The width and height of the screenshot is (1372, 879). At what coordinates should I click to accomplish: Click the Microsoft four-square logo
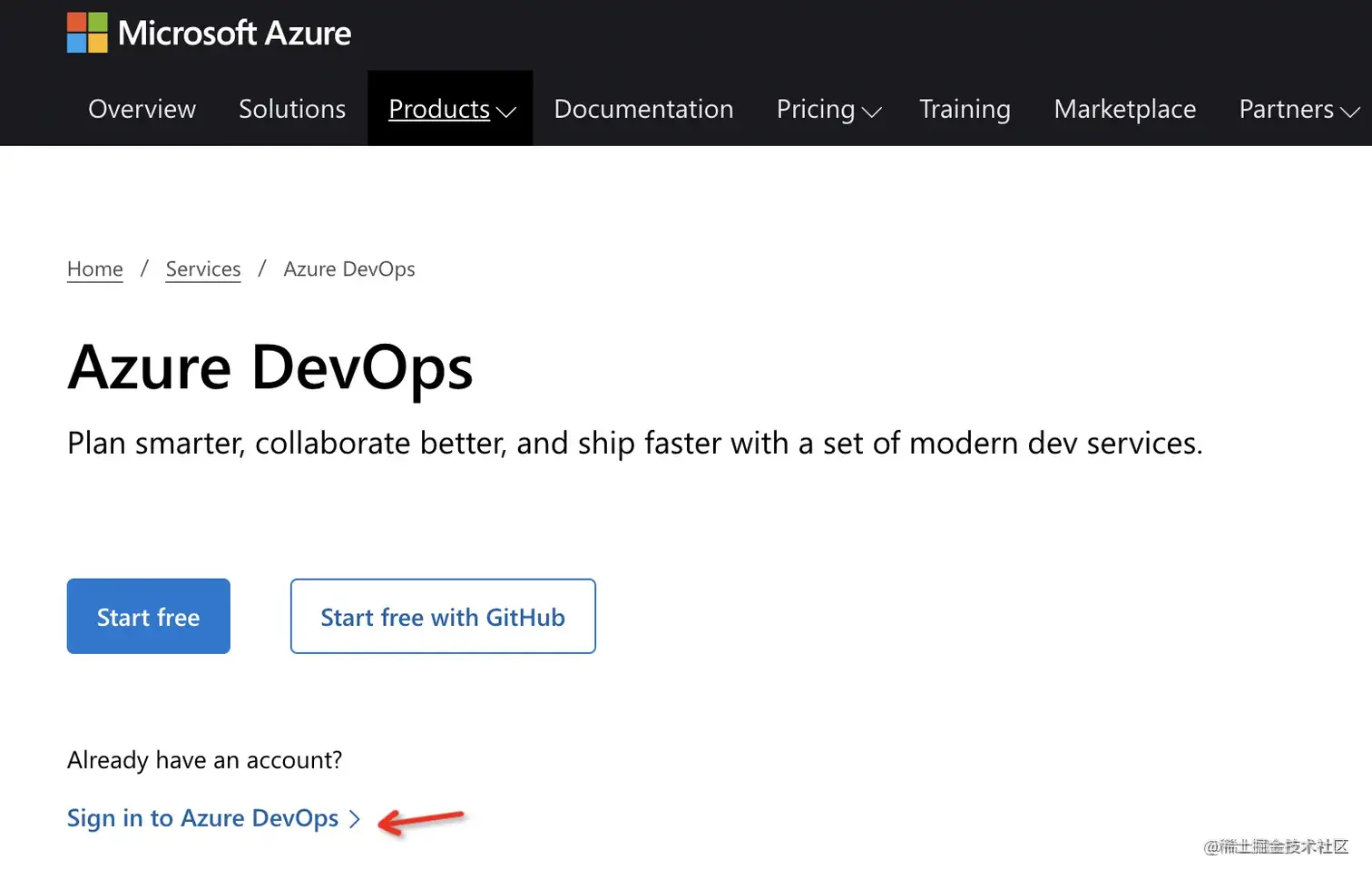(87, 33)
